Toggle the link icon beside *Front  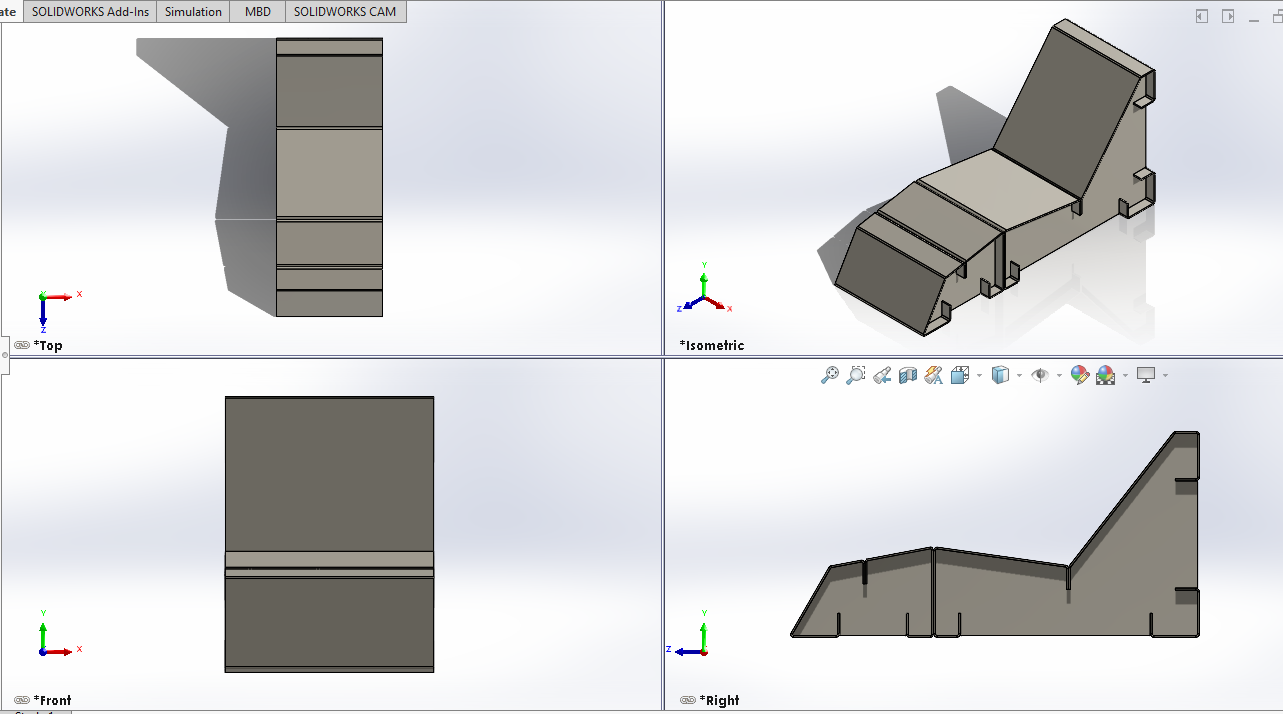[x=22, y=700]
